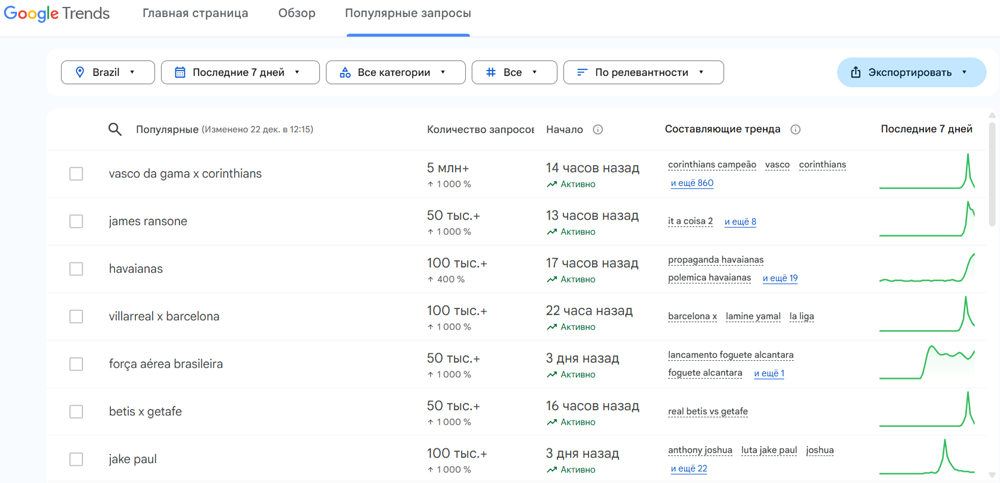The height and width of the screenshot is (483, 1000).
Task: Select the força aérea brasileira checkbox
Action: [76, 364]
